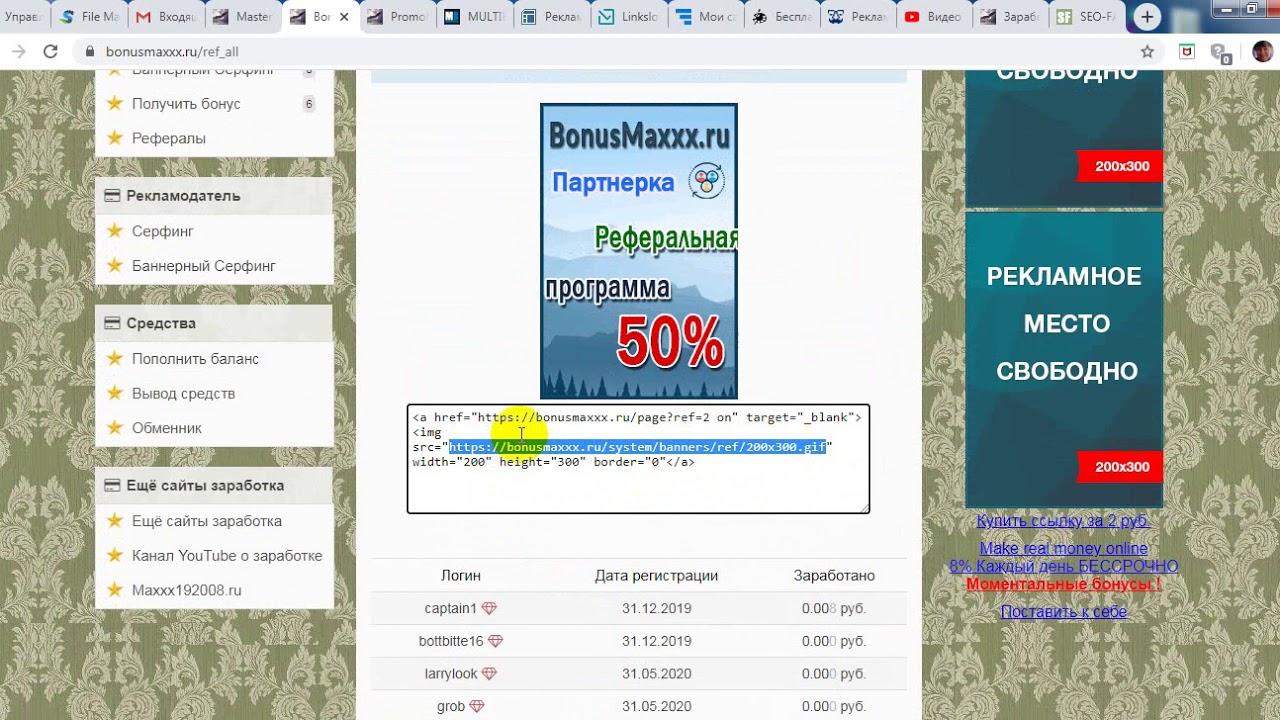Switch to the Gmail Входящие tab
This screenshot has width=1280, height=720.
[166, 17]
